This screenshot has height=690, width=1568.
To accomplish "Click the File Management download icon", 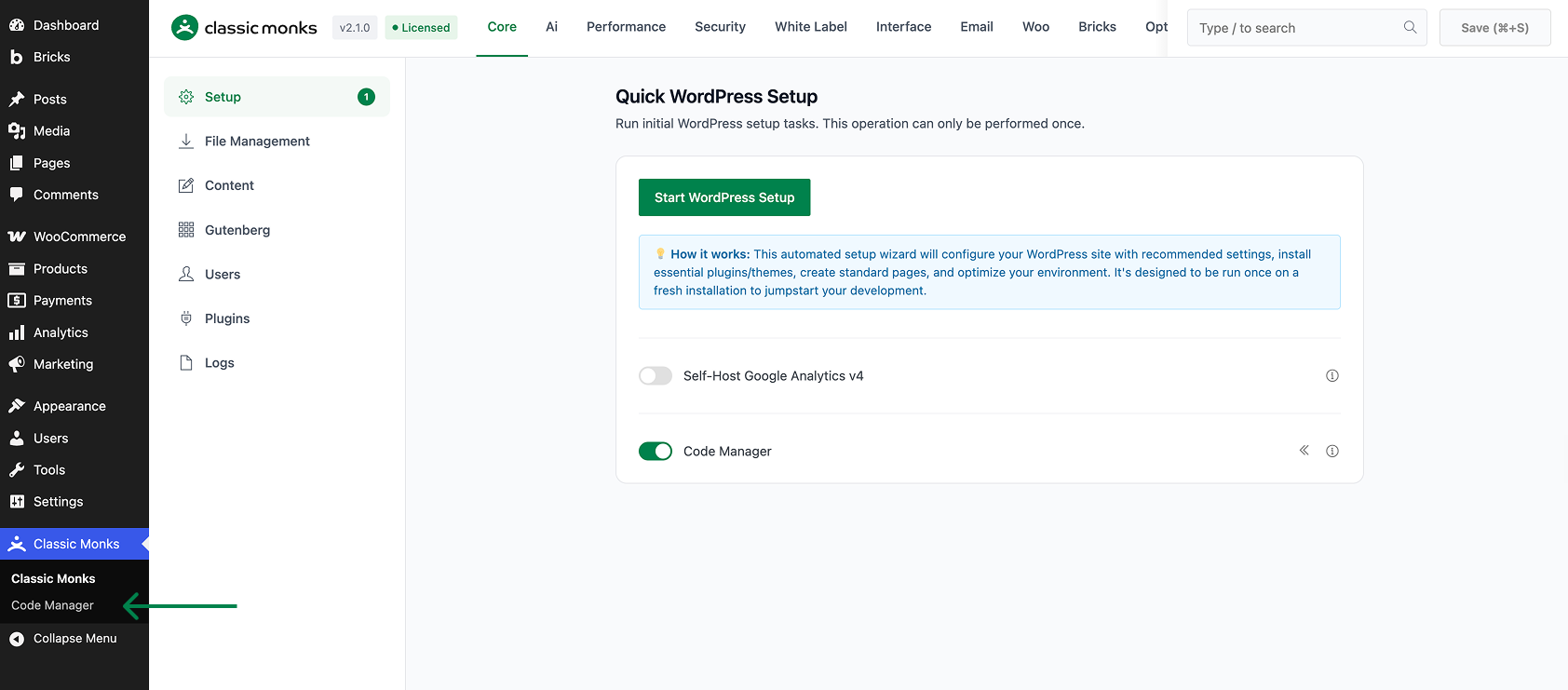I will point(186,141).
